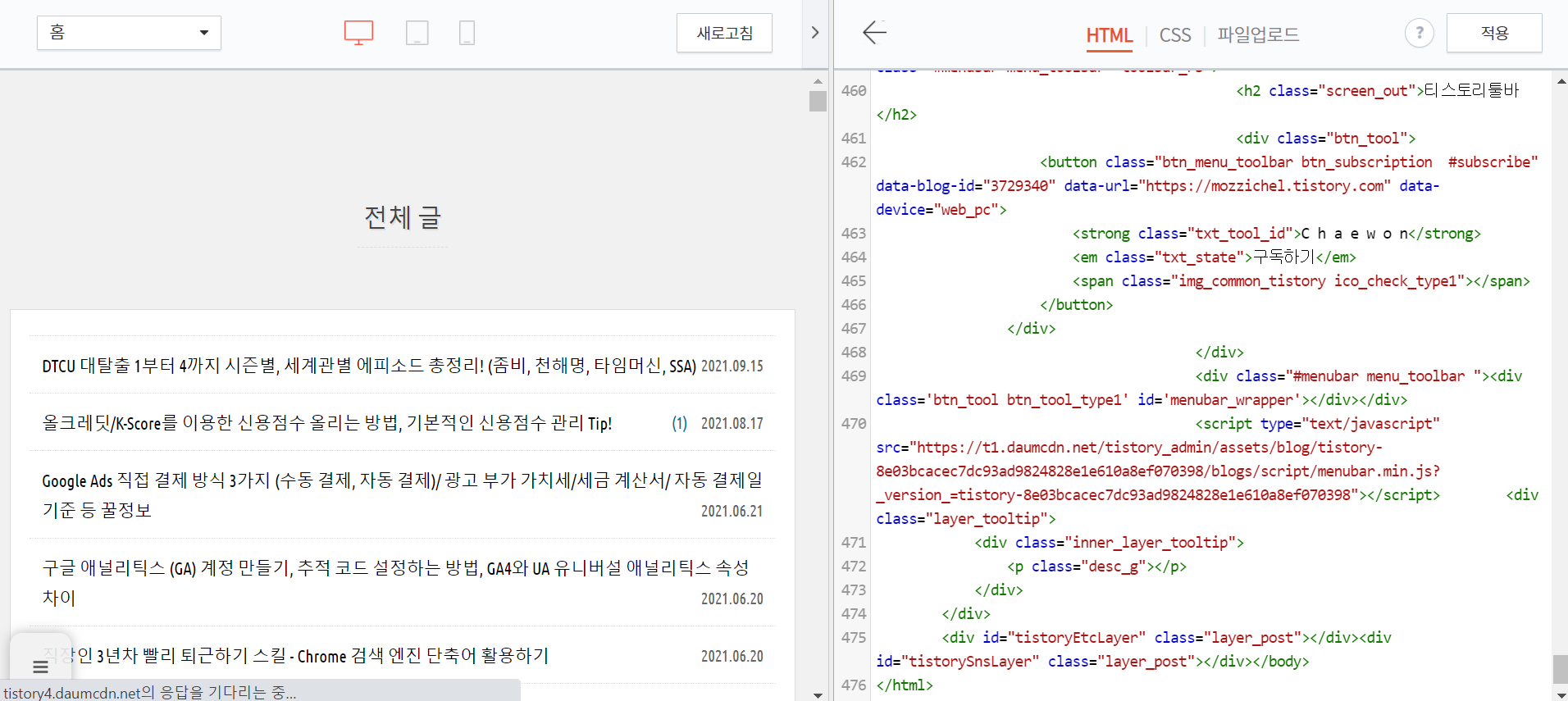Place cursor on </html> closing tag
Screen dimensions: 1568x701
(x=905, y=685)
